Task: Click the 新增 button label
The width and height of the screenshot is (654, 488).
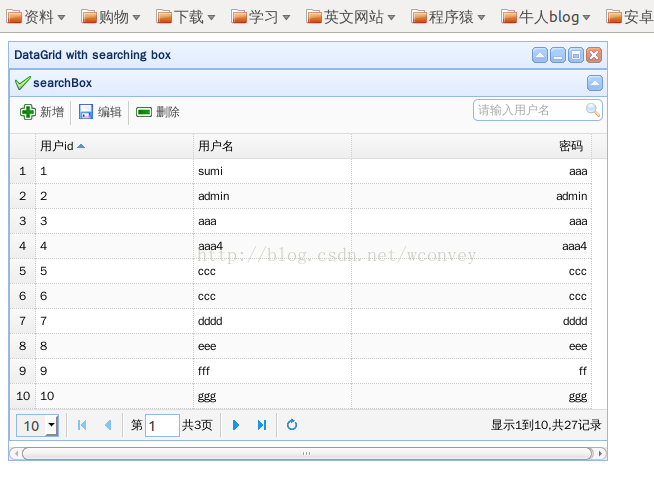Action: click(52, 112)
